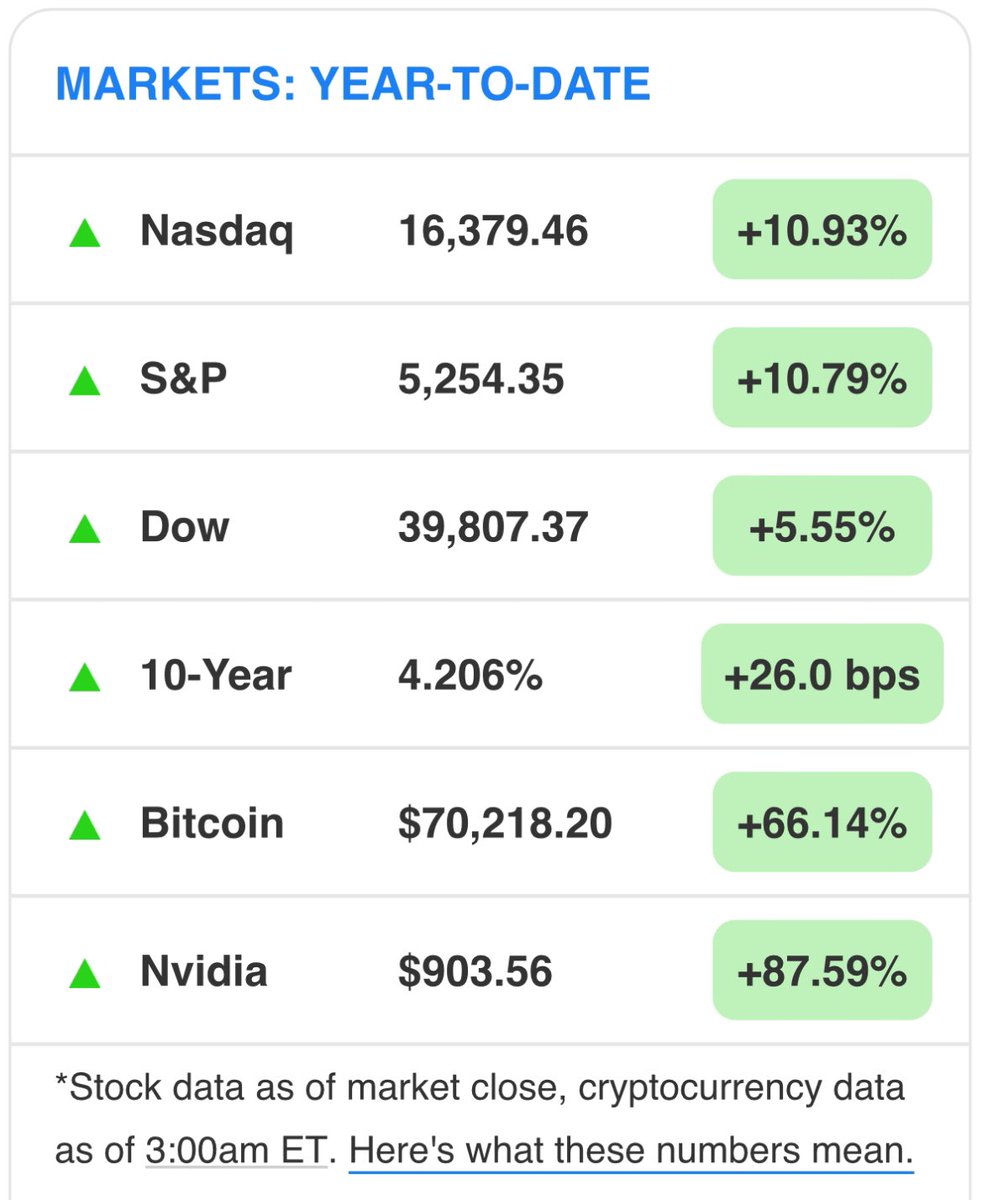Image resolution: width=982 pixels, height=1200 pixels.
Task: Click the green triangle next to 10-Year
Action: [84, 677]
